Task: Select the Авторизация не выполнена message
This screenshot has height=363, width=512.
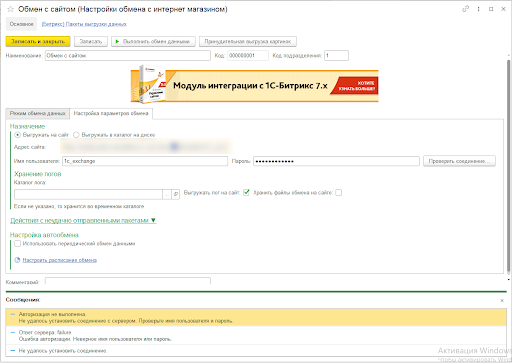Action: pyautogui.click(x=256, y=317)
